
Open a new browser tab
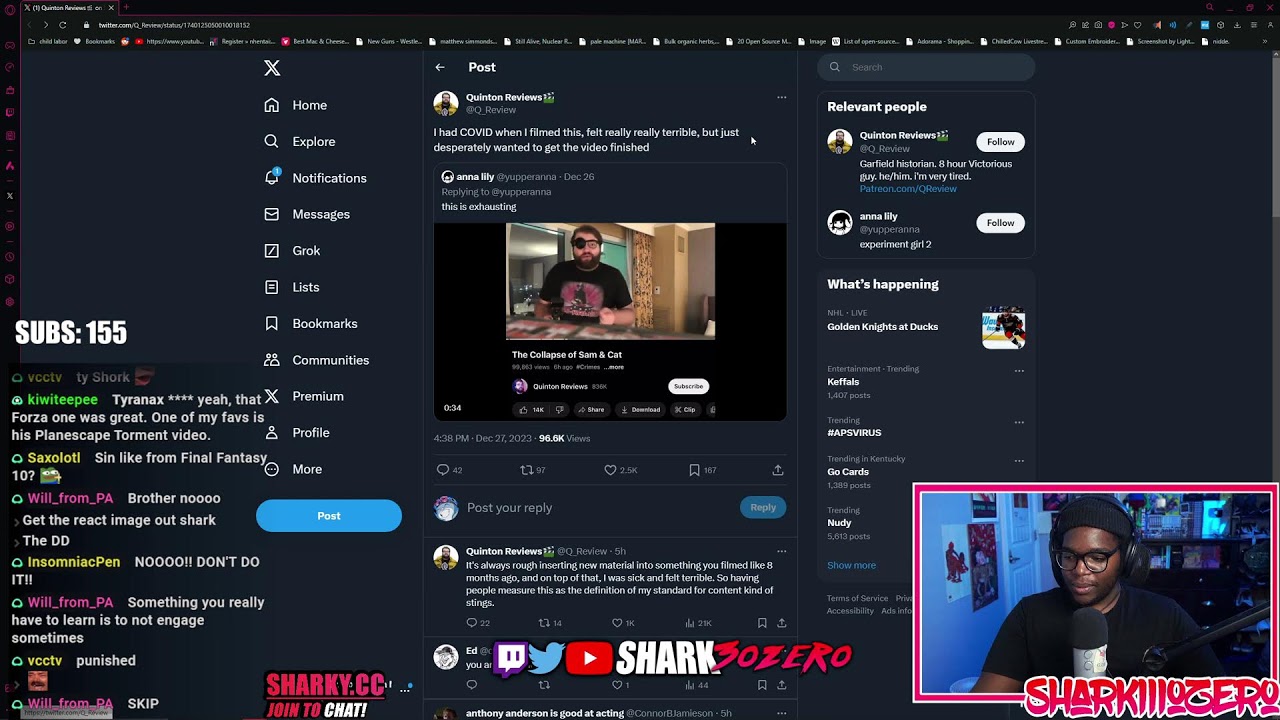click(126, 8)
